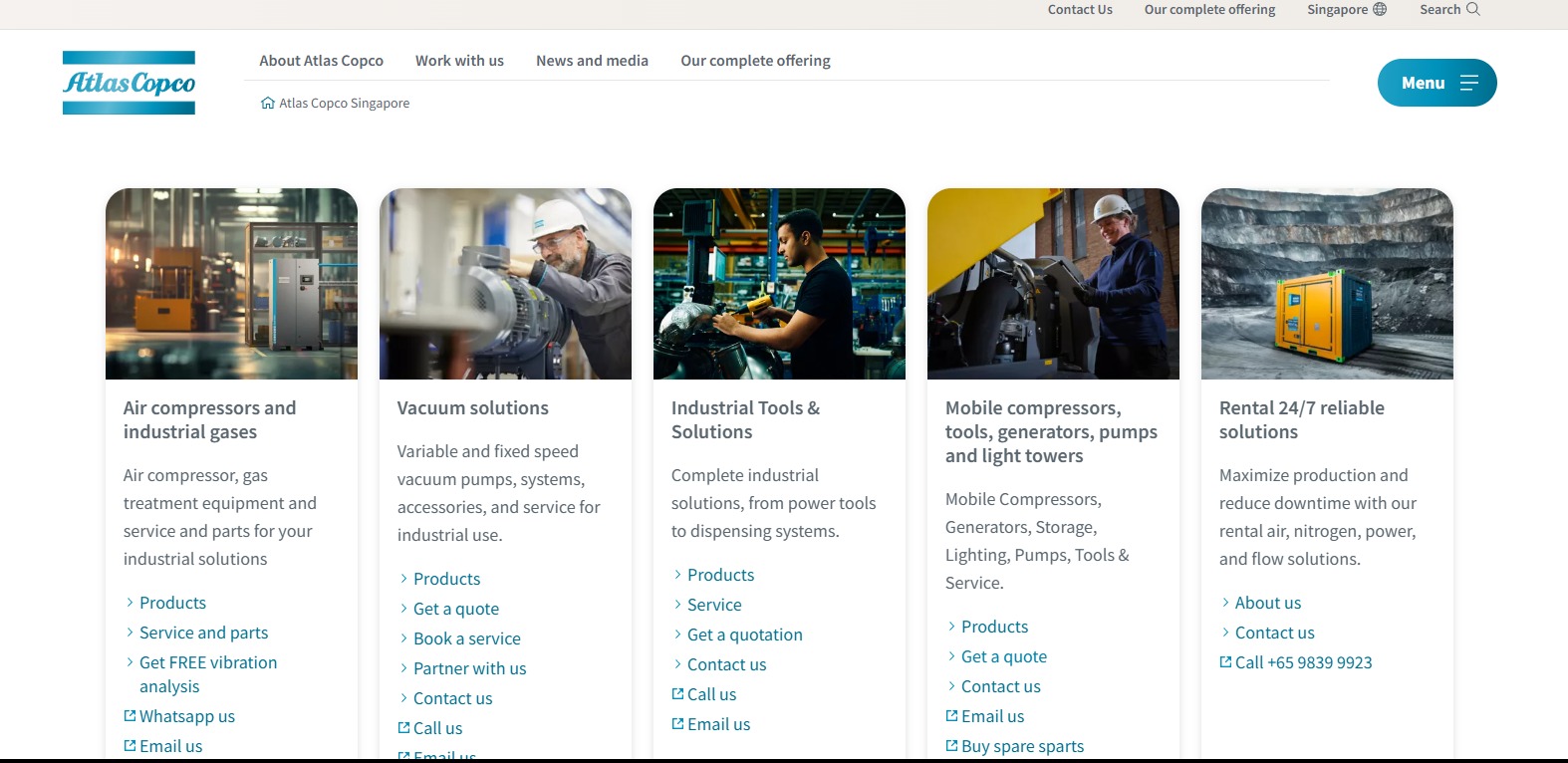Click Air compressors and industrial gases heading
Screen dimensions: 1568x763
point(209,419)
